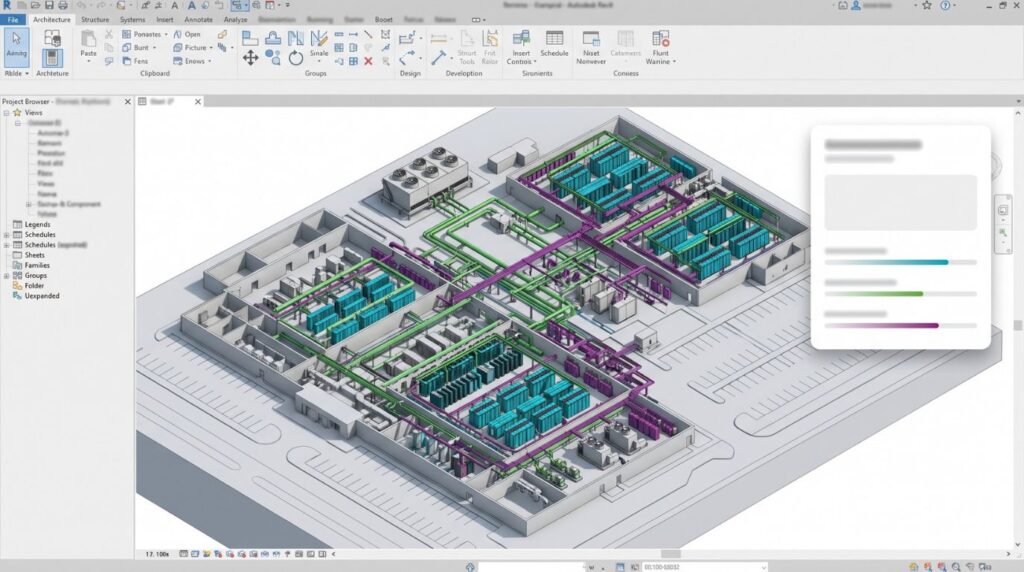This screenshot has height=572, width=1024.
Task: Click the Undo arrow icon
Action: tap(82, 5)
